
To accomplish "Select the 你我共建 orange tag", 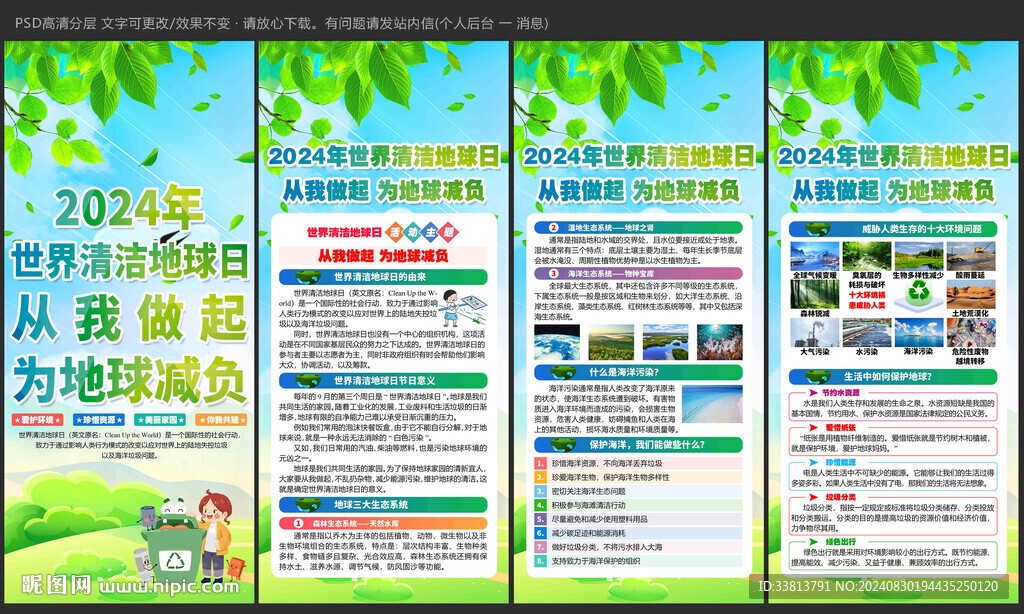I will 221,420.
